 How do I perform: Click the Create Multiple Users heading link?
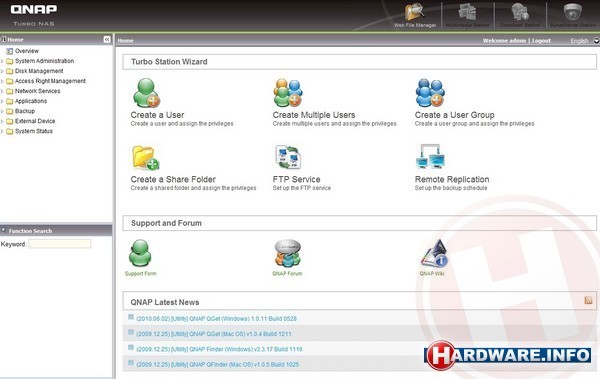(314, 115)
